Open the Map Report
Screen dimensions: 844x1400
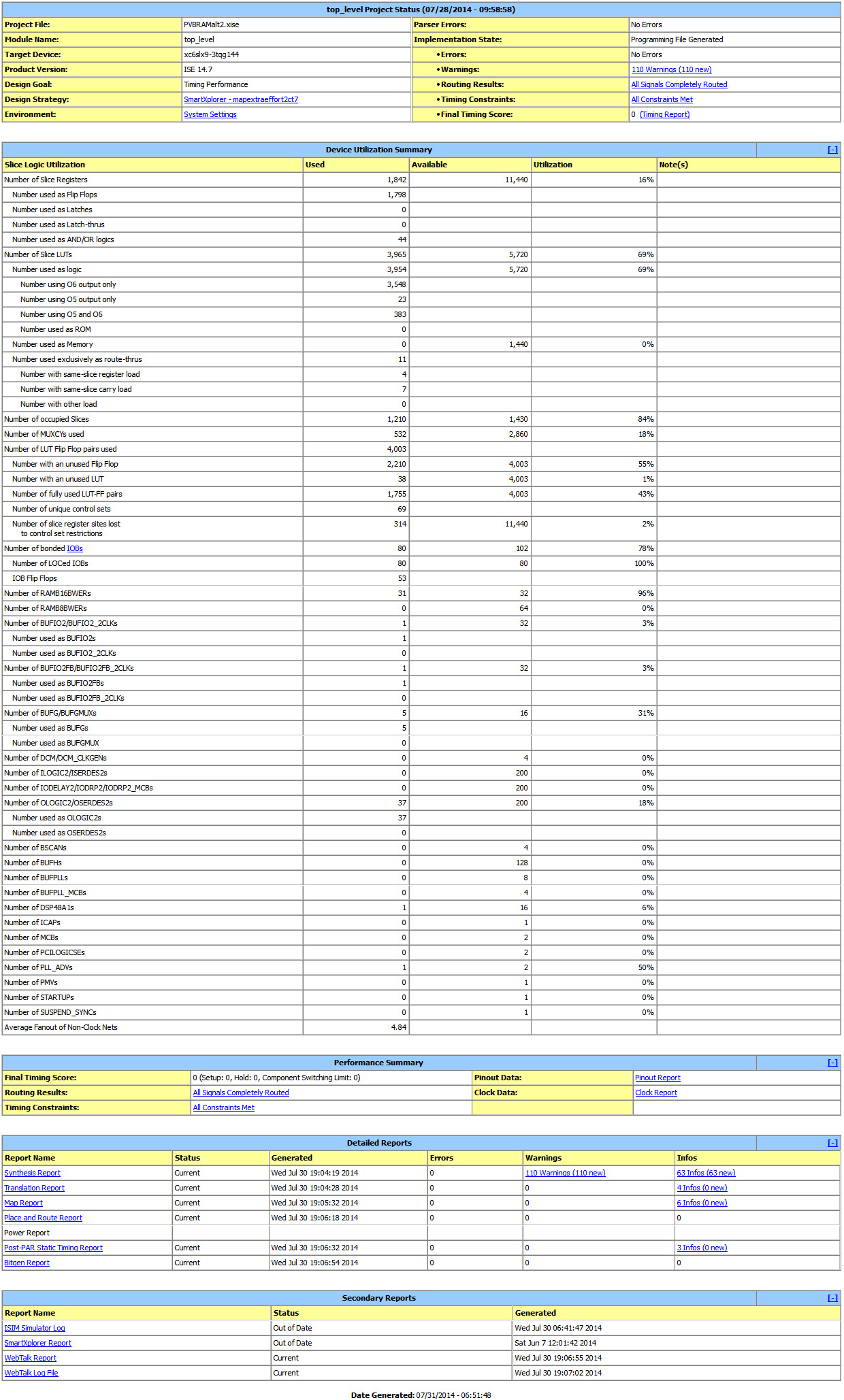coord(23,1203)
